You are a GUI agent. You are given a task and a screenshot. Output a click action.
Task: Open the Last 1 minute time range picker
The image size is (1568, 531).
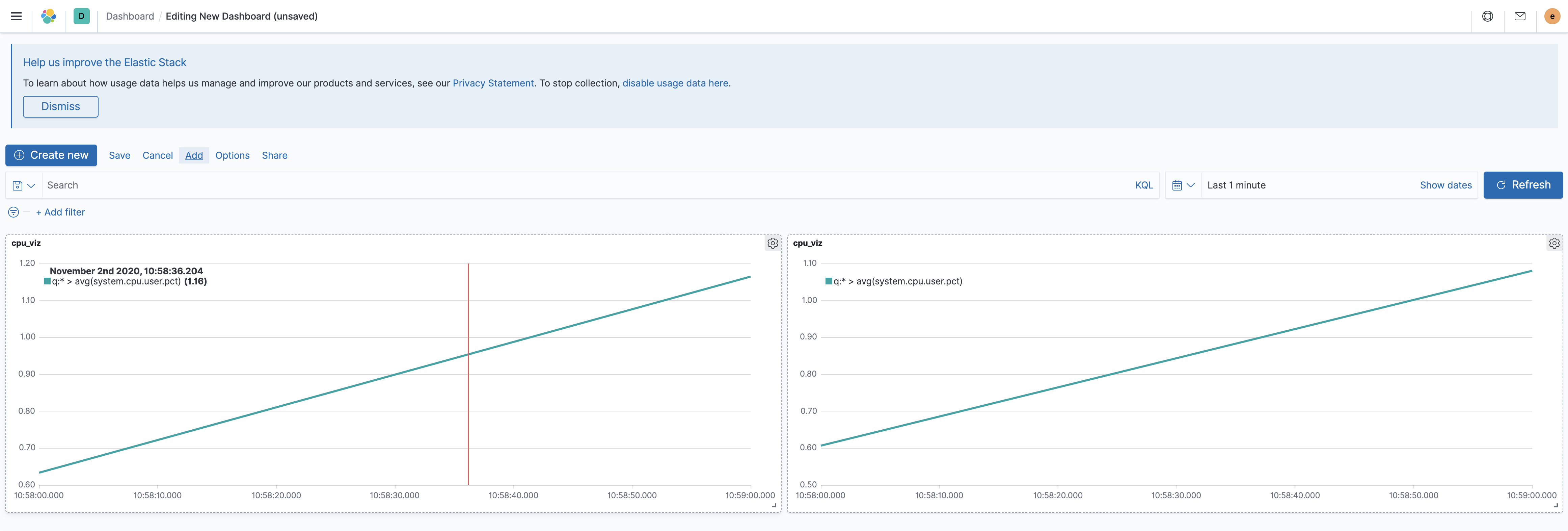(x=1236, y=184)
